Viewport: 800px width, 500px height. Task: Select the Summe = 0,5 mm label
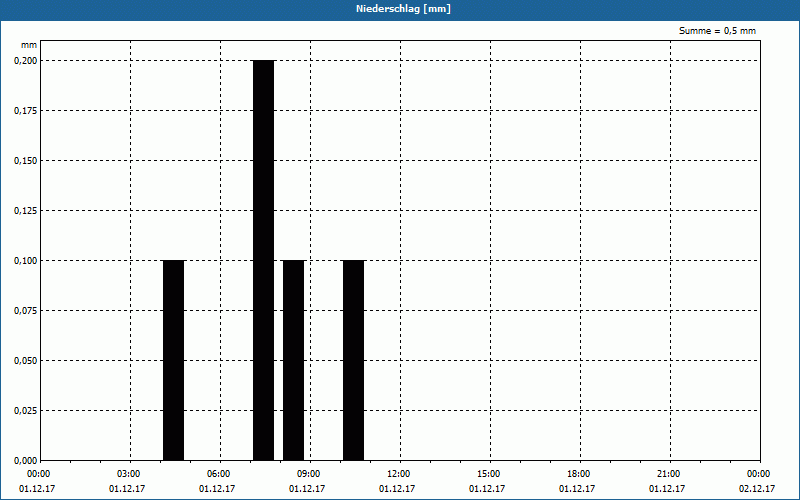(x=717, y=31)
